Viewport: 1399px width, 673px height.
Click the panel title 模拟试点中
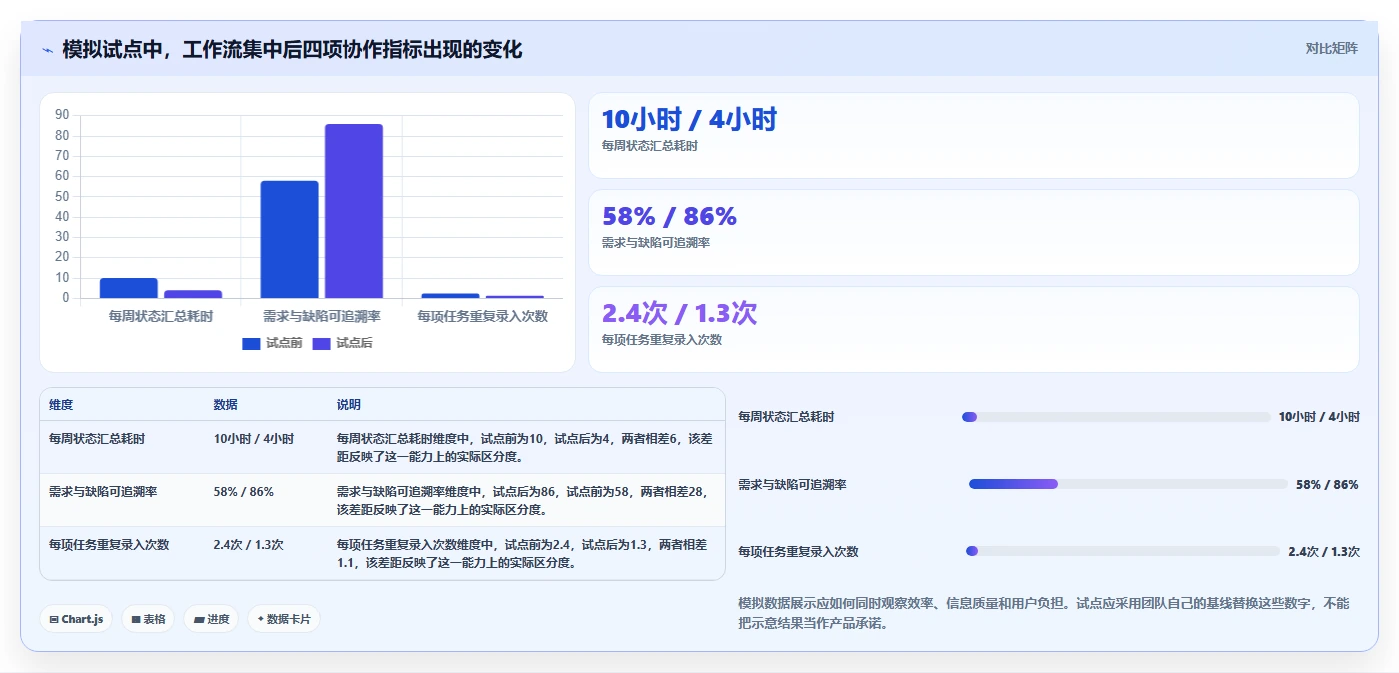point(292,49)
